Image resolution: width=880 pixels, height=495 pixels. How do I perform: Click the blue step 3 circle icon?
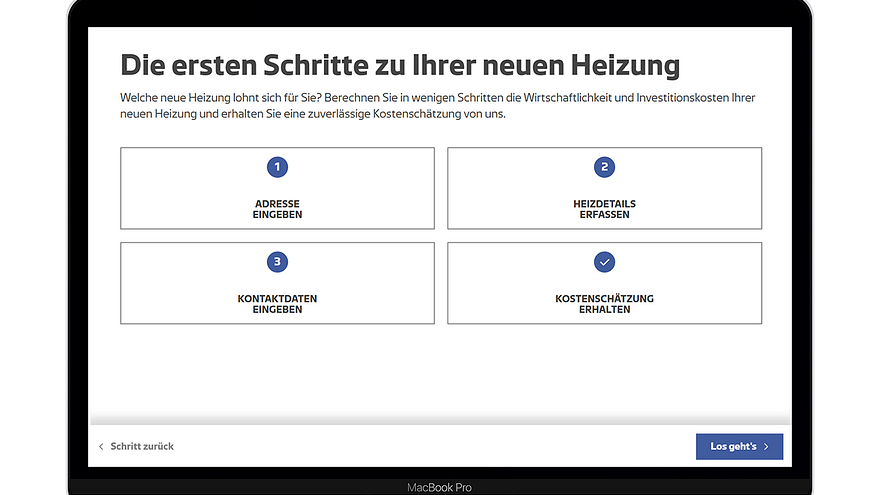pyautogui.click(x=277, y=262)
